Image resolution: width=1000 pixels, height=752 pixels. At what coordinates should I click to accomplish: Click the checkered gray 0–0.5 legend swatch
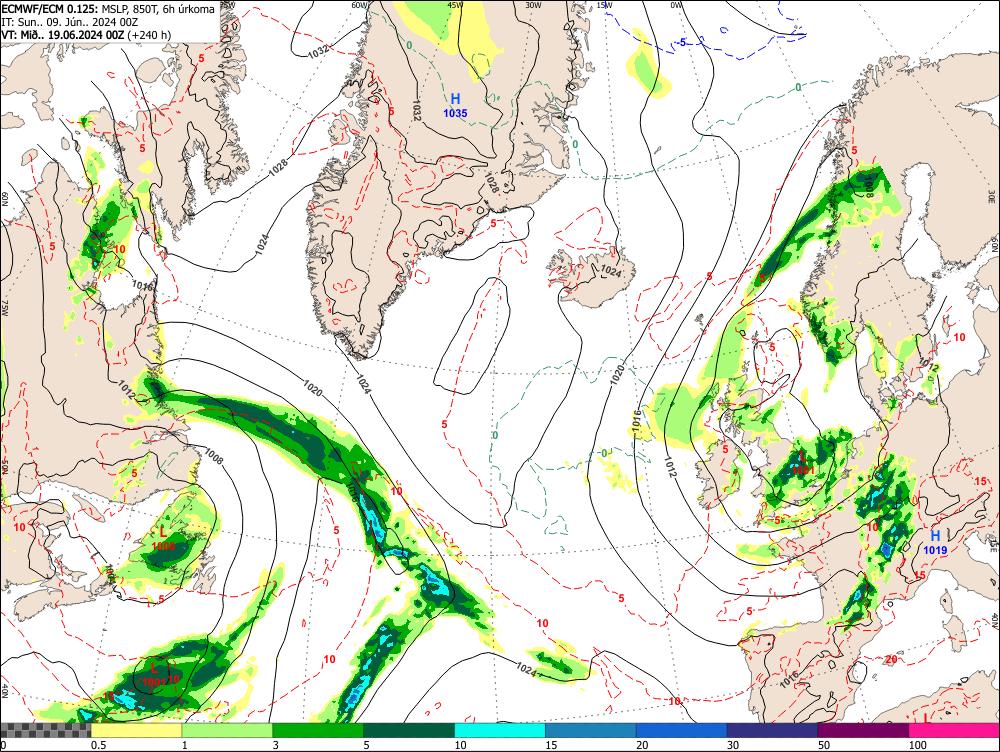(45, 730)
